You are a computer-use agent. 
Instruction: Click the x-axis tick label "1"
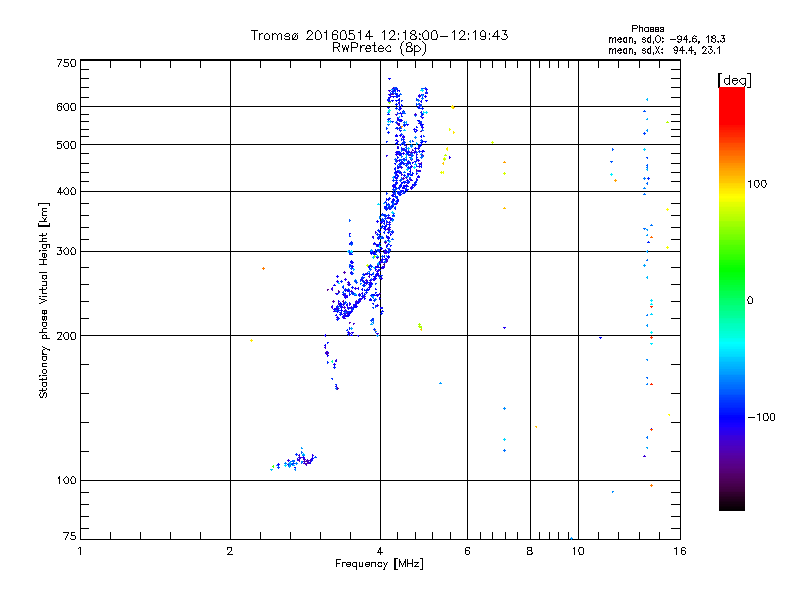[x=80, y=551]
